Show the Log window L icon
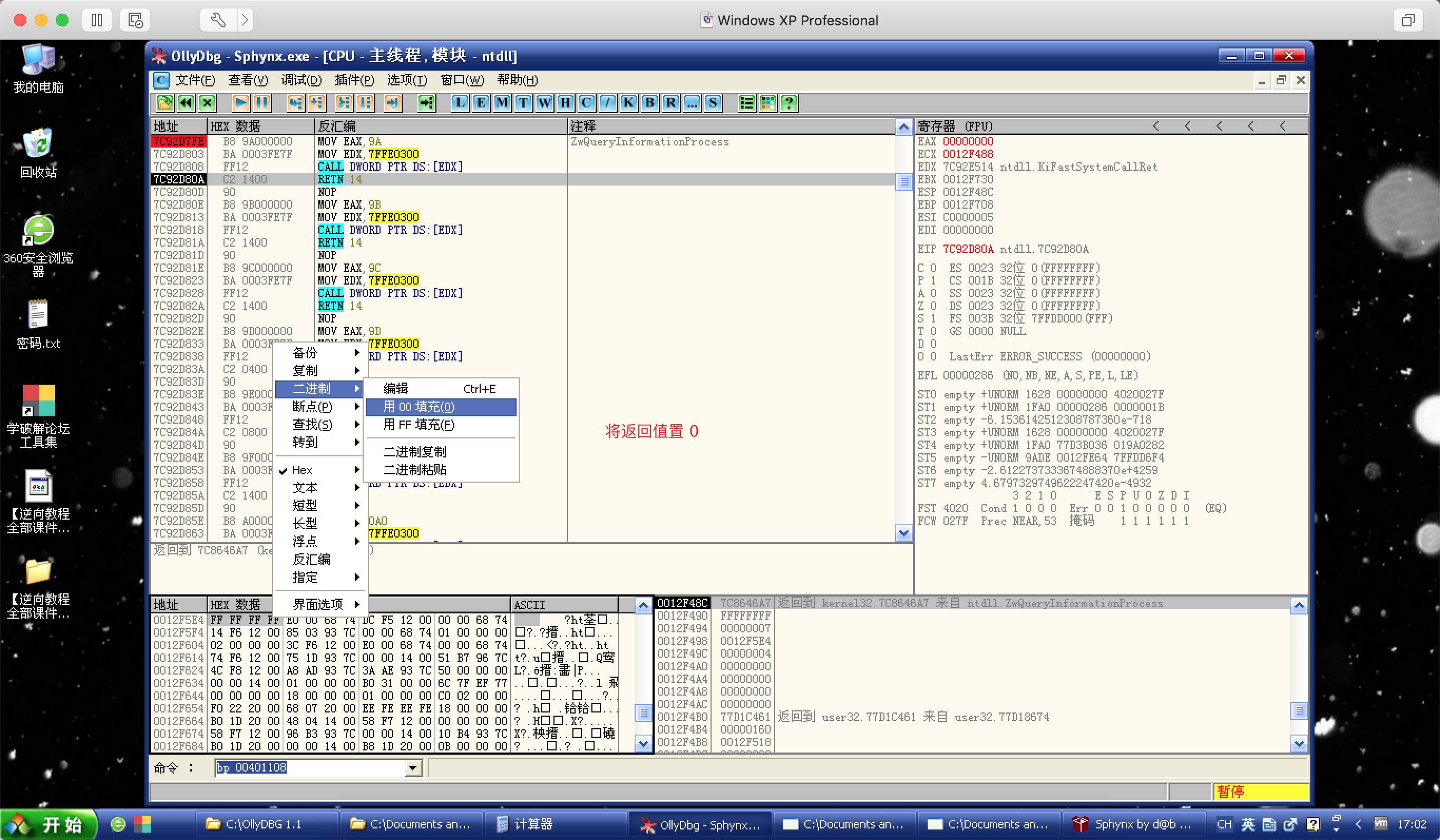The width and height of the screenshot is (1440, 840). [x=460, y=103]
